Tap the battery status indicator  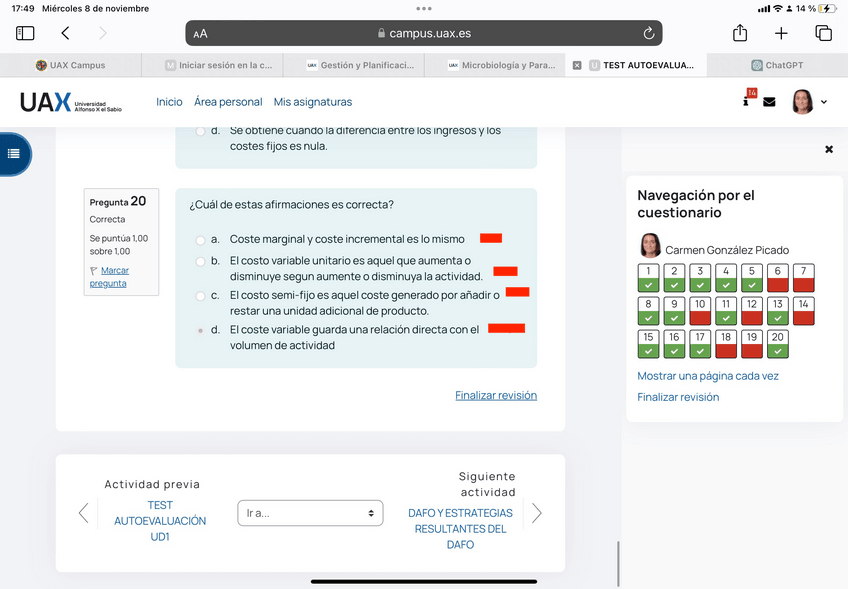point(827,8)
